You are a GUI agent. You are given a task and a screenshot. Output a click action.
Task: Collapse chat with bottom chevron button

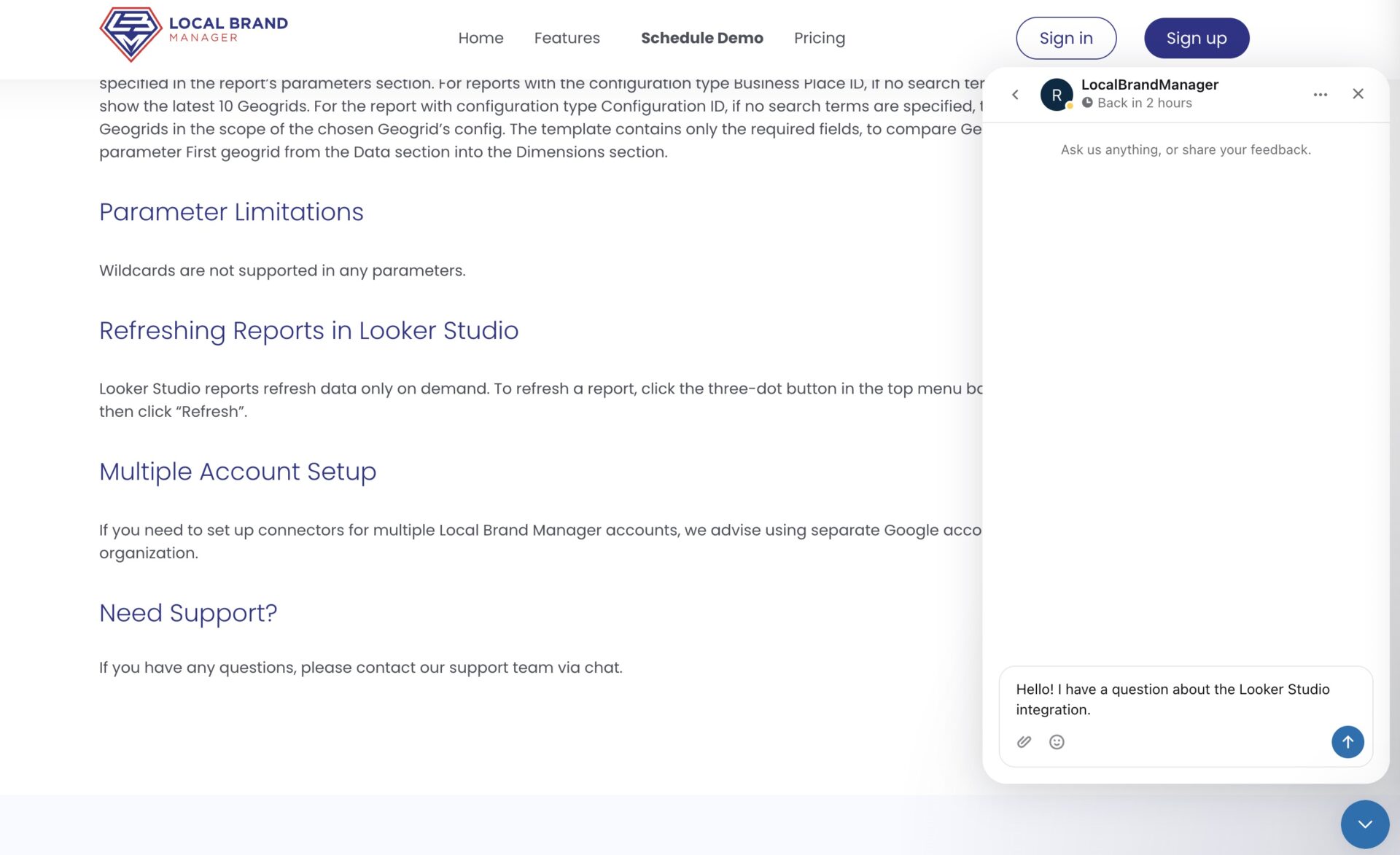click(1364, 824)
